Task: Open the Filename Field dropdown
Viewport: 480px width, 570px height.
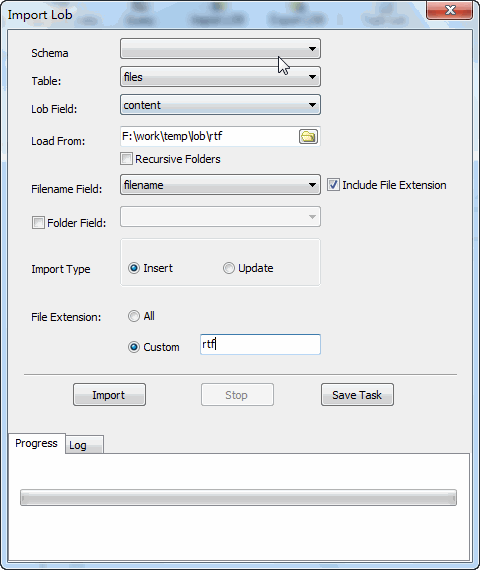Action: point(220,185)
